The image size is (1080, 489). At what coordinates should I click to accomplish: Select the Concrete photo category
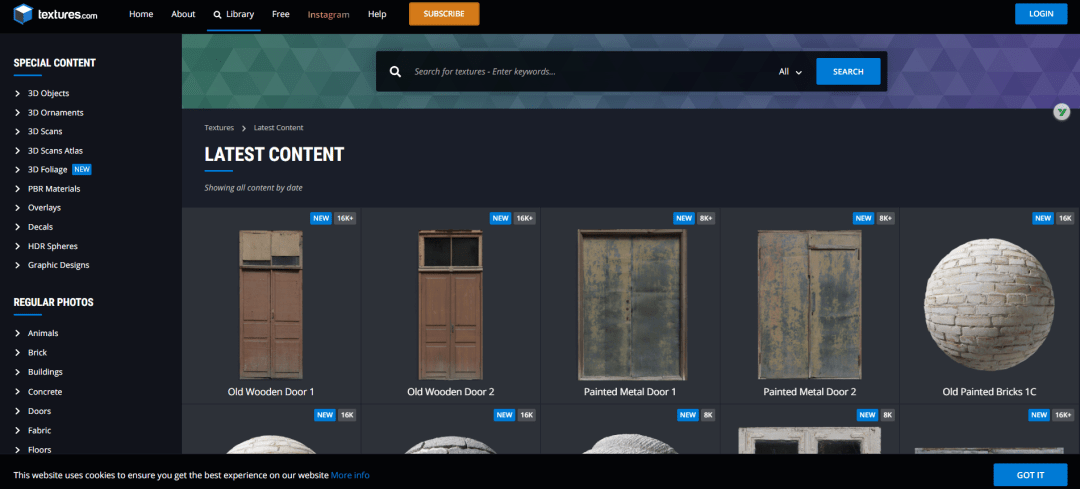(x=45, y=392)
